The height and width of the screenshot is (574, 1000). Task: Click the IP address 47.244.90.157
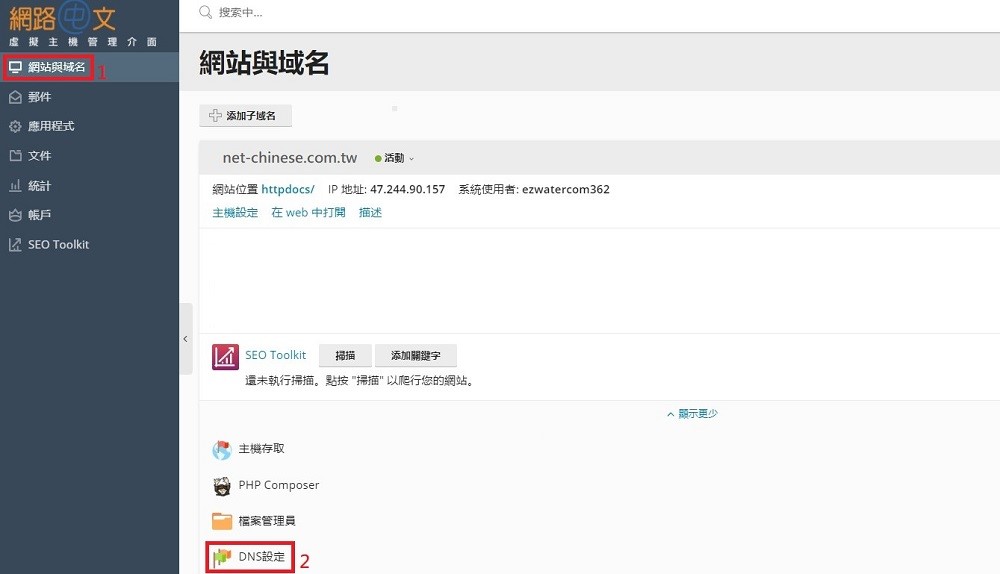point(408,189)
